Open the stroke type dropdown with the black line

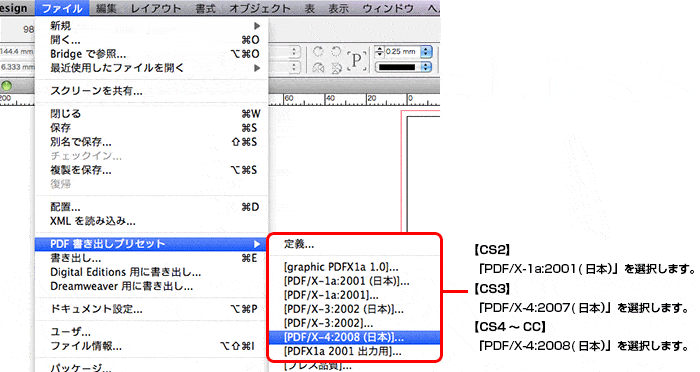[426, 67]
